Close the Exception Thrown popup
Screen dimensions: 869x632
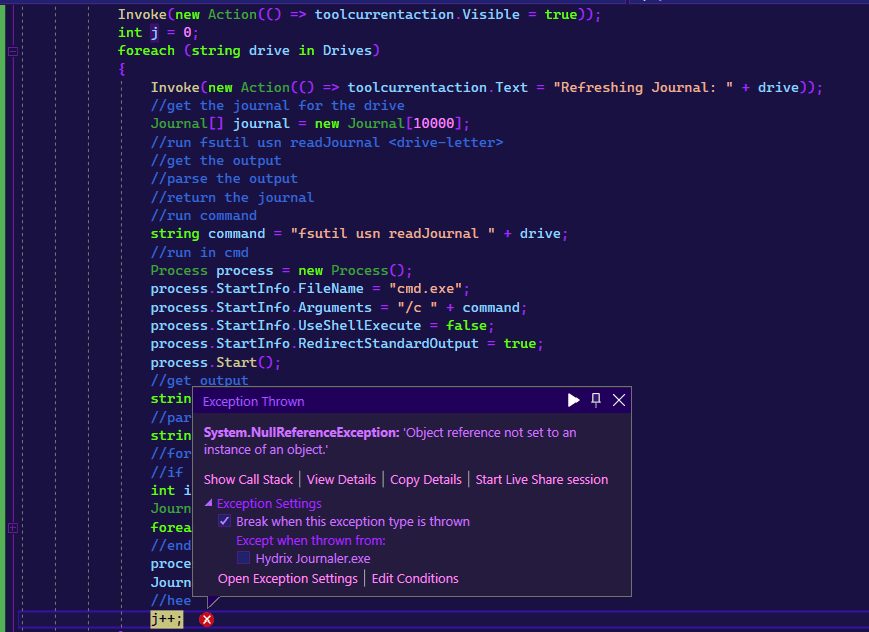[618, 399]
